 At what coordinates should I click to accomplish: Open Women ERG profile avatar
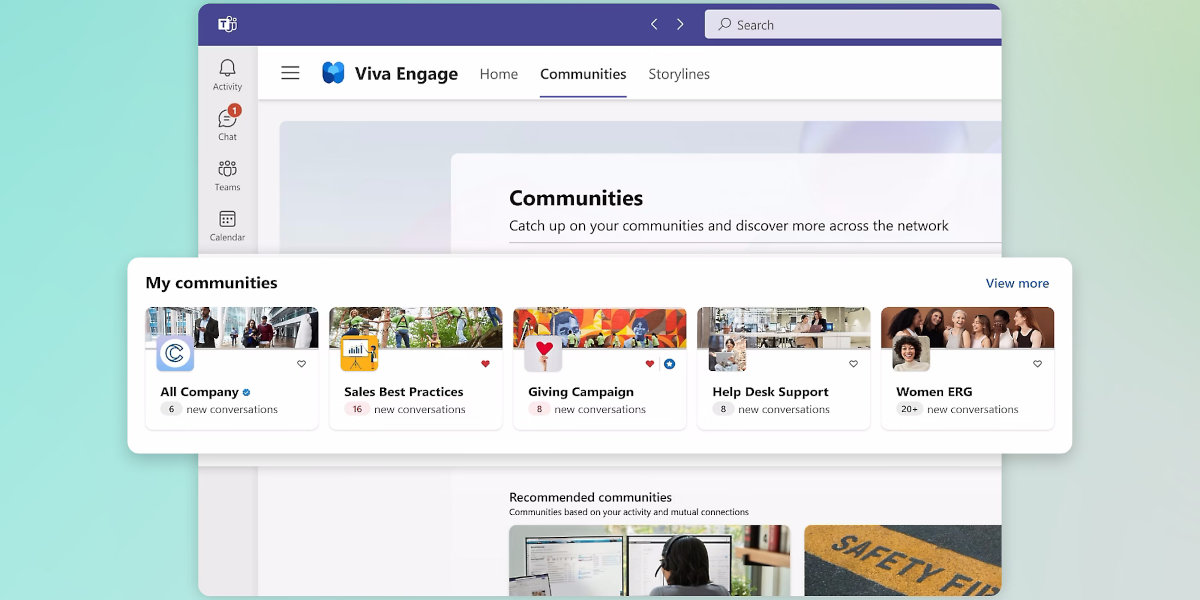(911, 353)
